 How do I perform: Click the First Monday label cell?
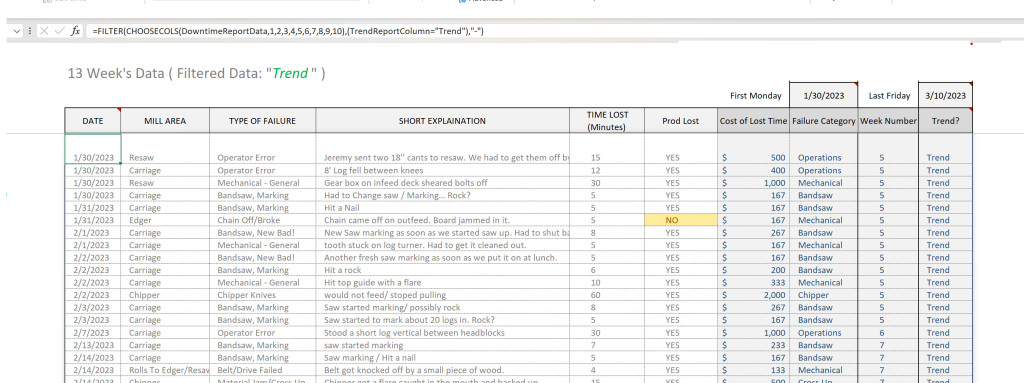coord(756,95)
